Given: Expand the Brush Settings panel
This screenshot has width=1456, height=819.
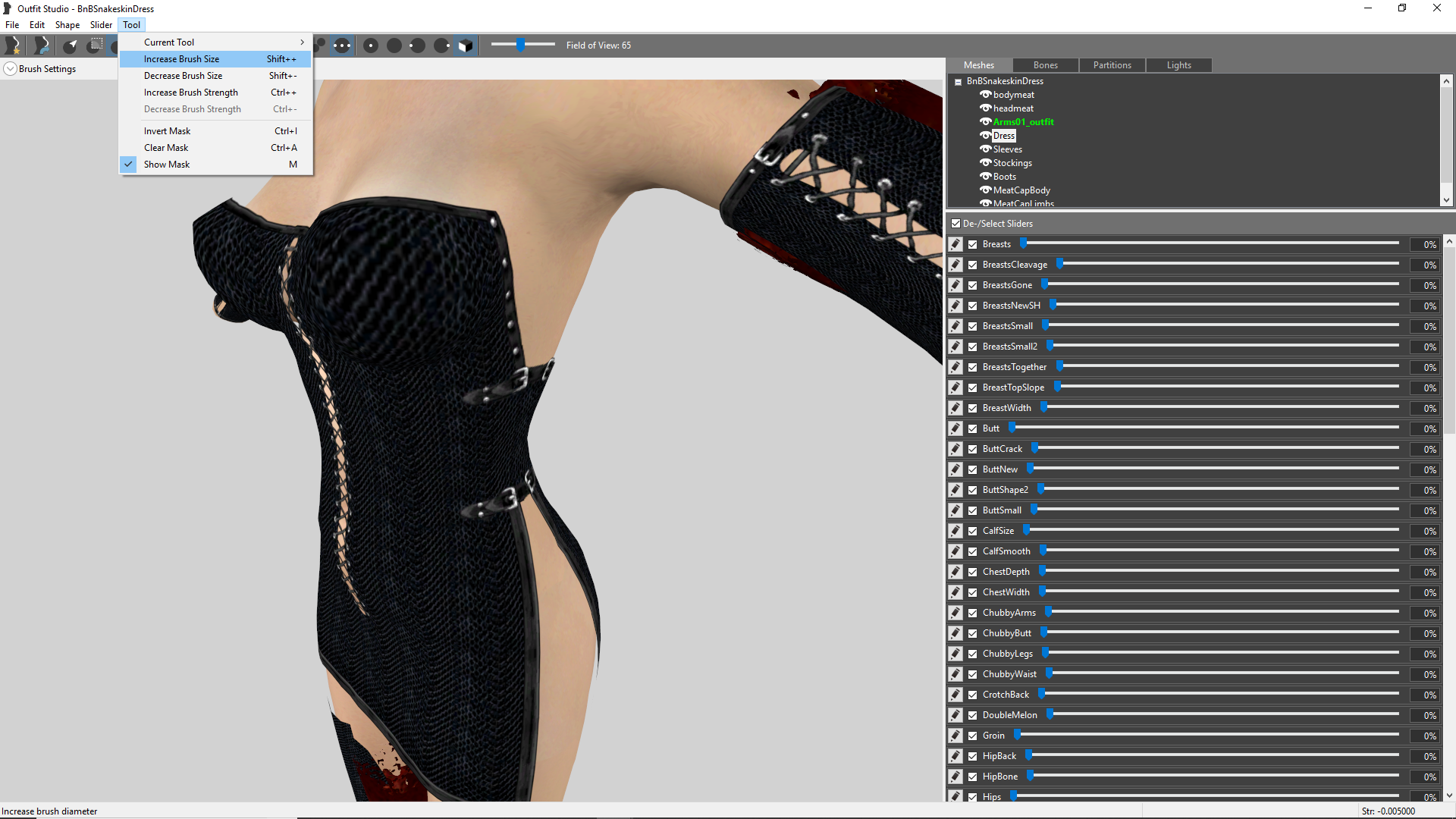Looking at the screenshot, I should click(10, 69).
